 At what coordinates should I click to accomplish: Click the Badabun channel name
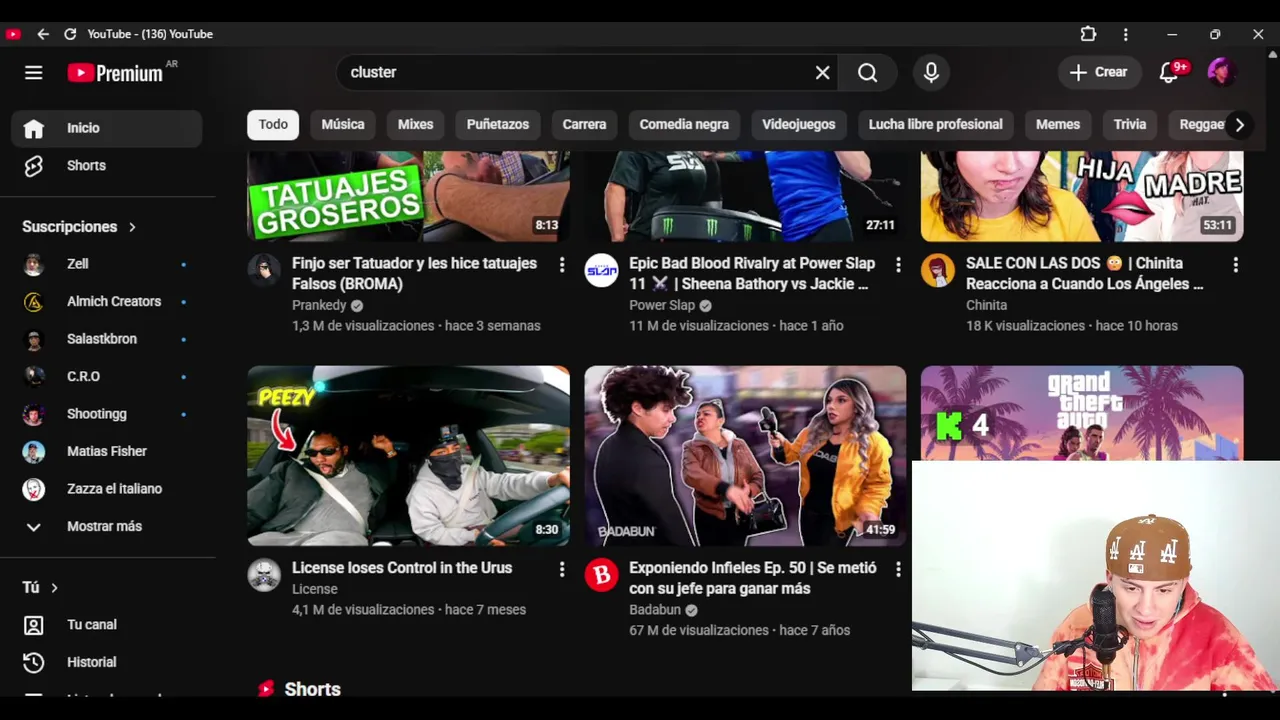point(655,609)
